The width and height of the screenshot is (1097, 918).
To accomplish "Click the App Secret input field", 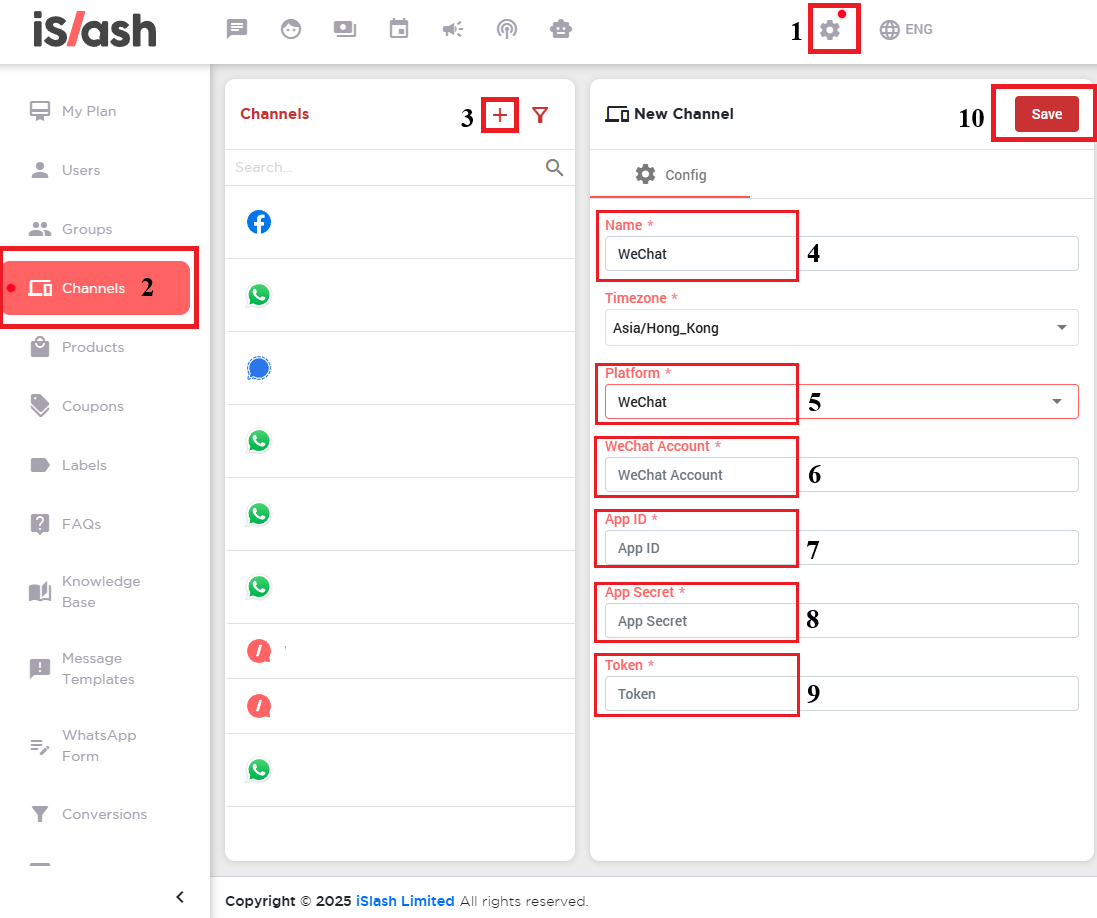I will [x=840, y=621].
